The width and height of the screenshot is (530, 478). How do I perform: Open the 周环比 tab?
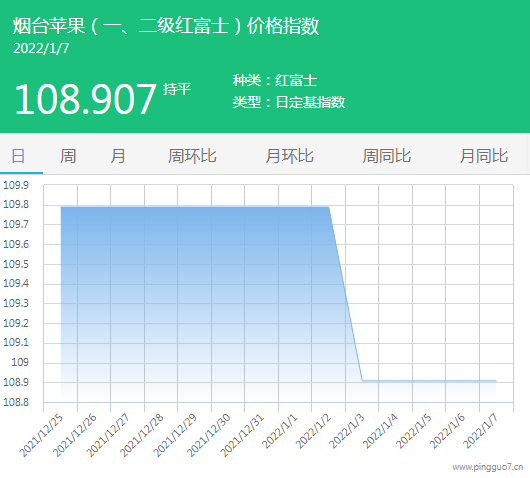pyautogui.click(x=192, y=156)
